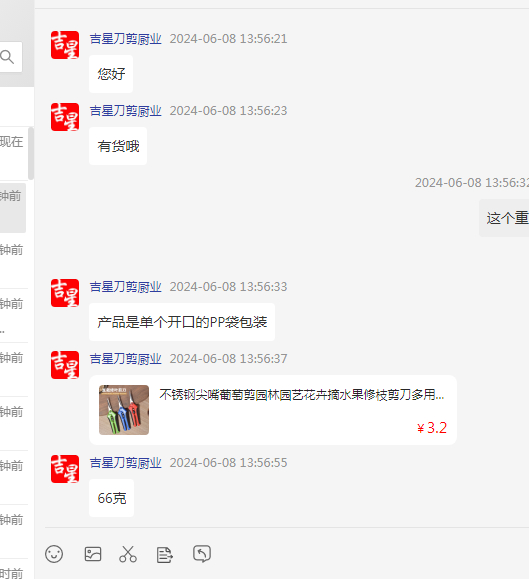529x579 pixels.
Task: Click the 有货哦 message bubble
Action: click(118, 146)
